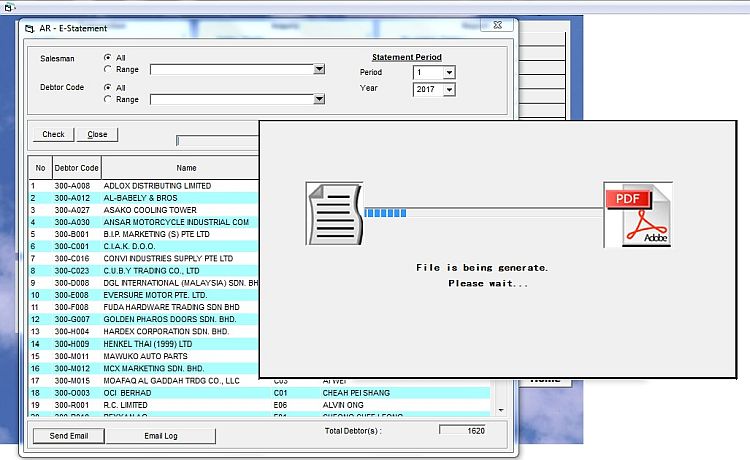750x460 pixels.
Task: Open the Salesman range dropdown
Action: [319, 70]
